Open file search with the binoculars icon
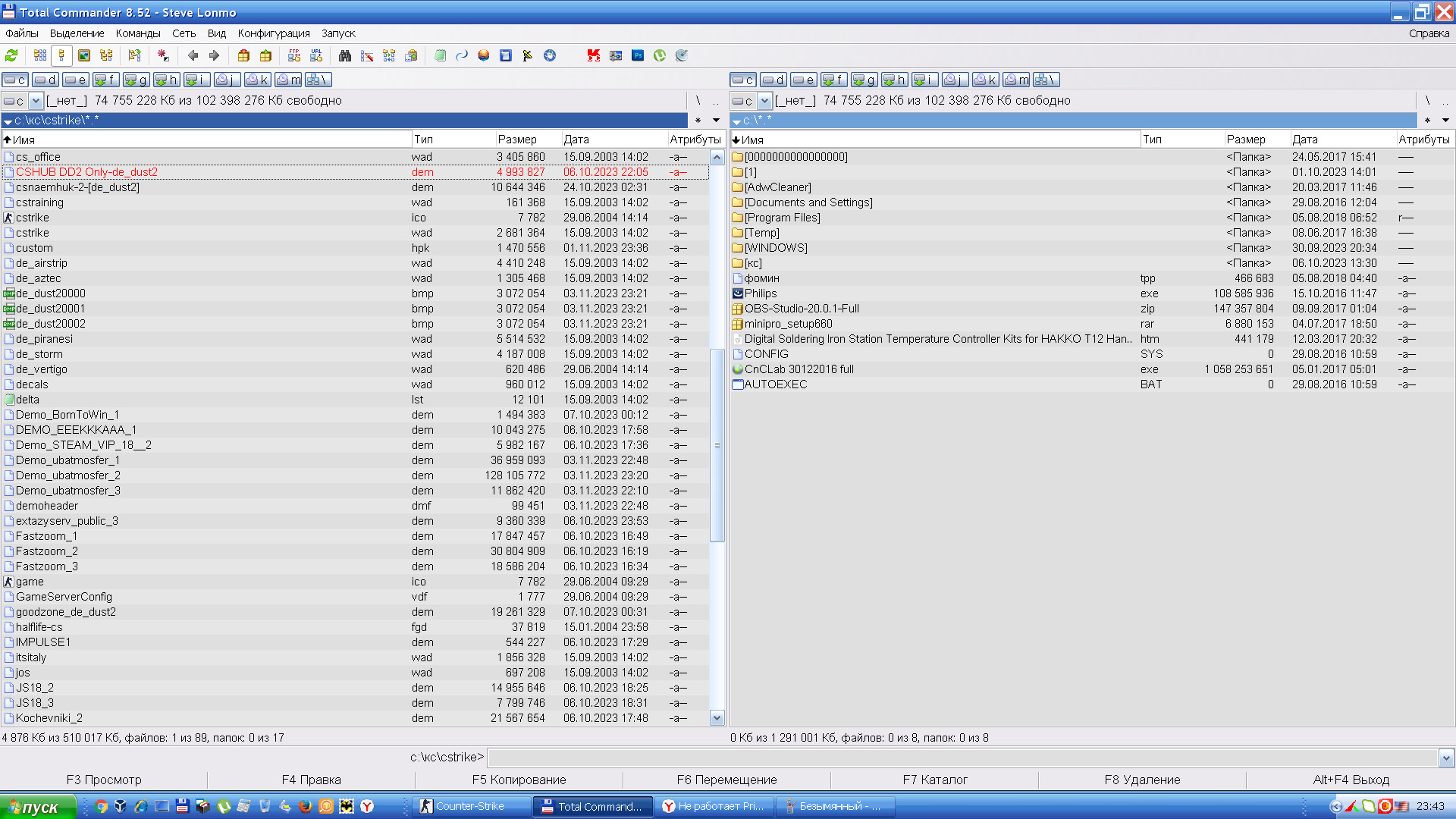Screen dimensions: 1456x819 345,55
